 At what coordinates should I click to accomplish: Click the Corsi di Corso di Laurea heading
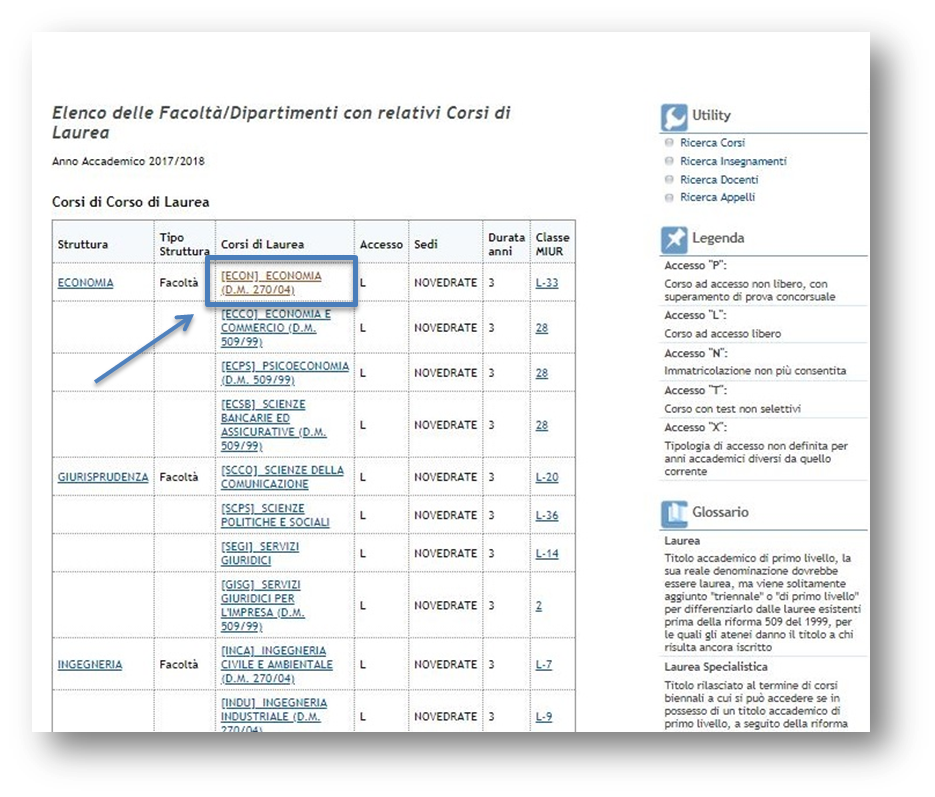tap(131, 202)
